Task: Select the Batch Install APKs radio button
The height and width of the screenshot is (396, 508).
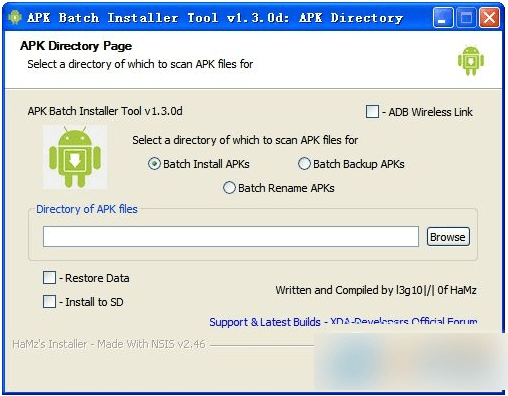Action: click(154, 164)
